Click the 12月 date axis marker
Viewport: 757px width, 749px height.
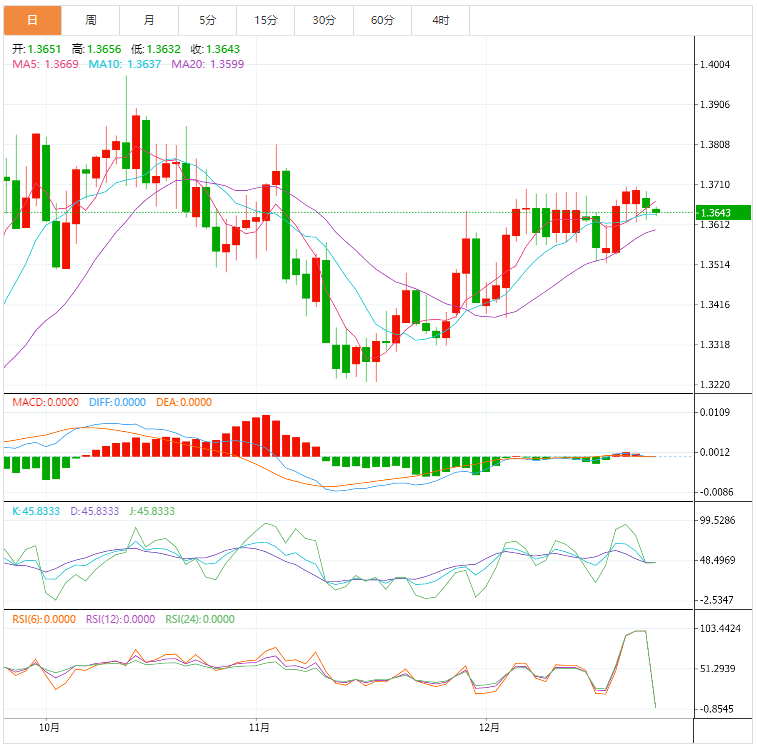(489, 727)
